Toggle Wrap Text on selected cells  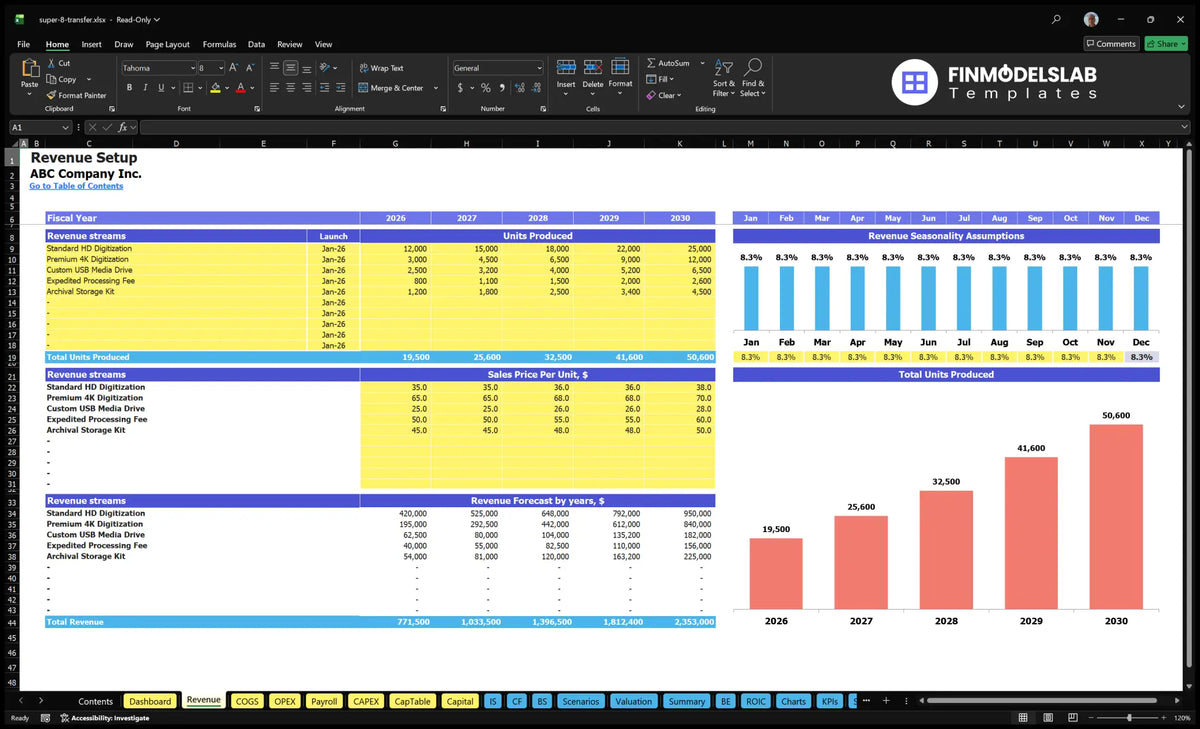(381, 68)
